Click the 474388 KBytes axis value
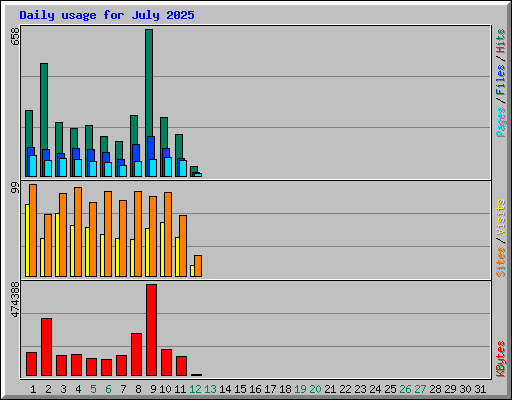This screenshot has width=512, height=400. pyautogui.click(x=15, y=300)
